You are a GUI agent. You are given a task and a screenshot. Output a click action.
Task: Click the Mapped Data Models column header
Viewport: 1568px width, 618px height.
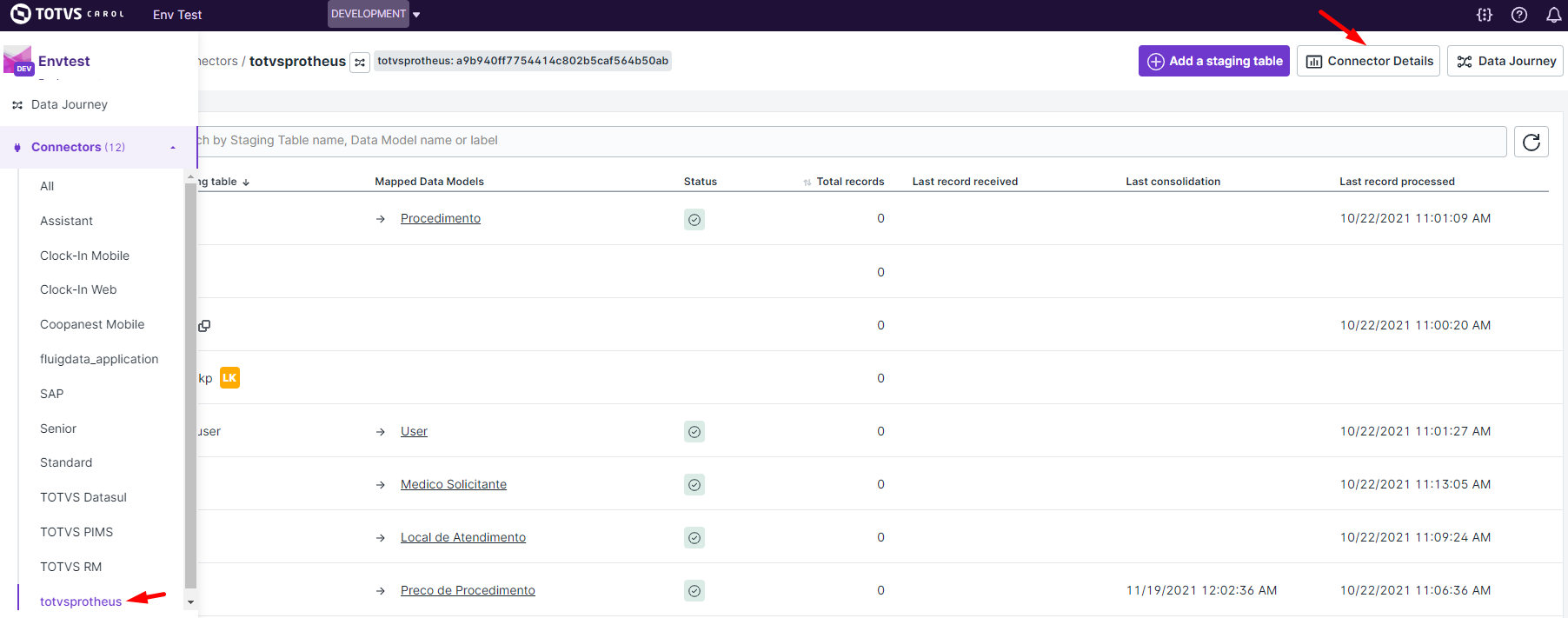pos(429,182)
